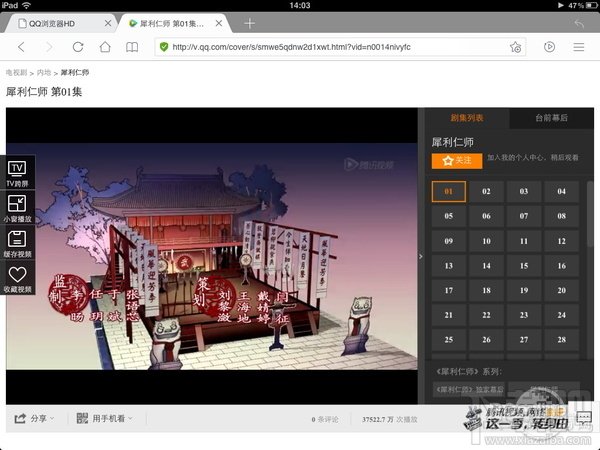The width and height of the screenshot is (600, 450).
Task: Play episode 12
Action: pyautogui.click(x=561, y=241)
